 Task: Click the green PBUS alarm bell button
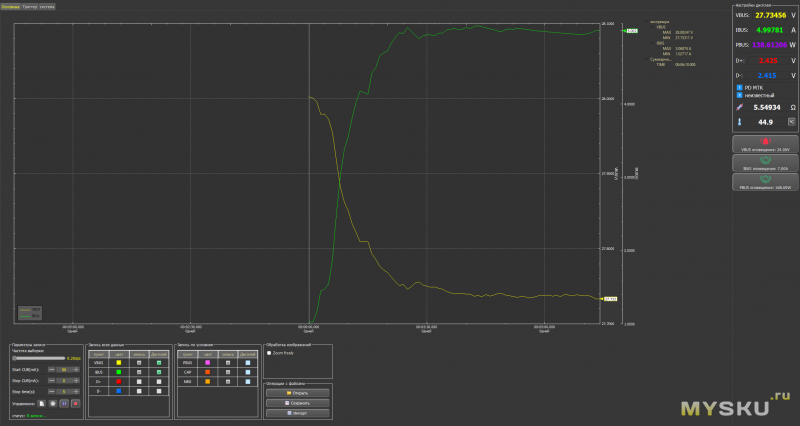point(765,182)
